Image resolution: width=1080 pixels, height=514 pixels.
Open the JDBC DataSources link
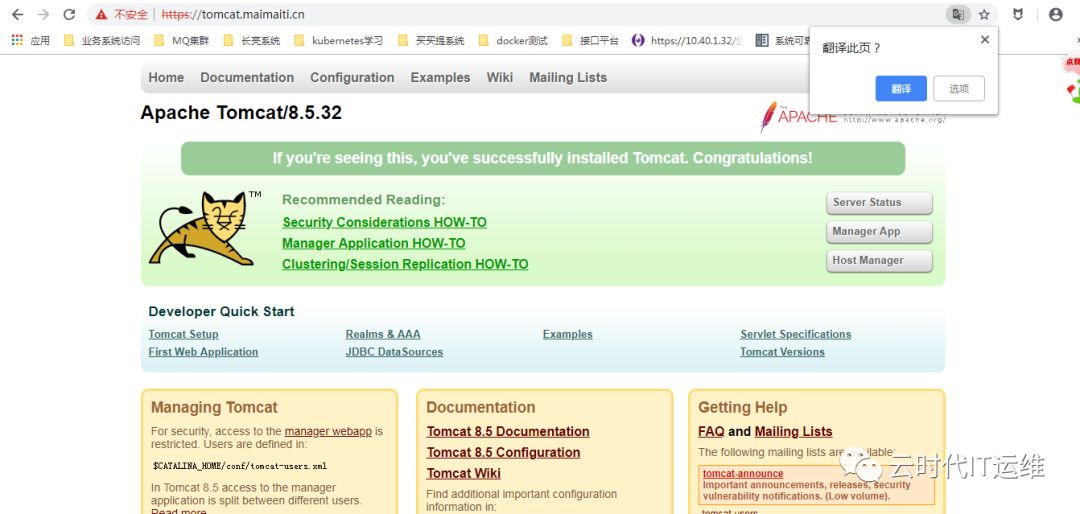coord(394,352)
